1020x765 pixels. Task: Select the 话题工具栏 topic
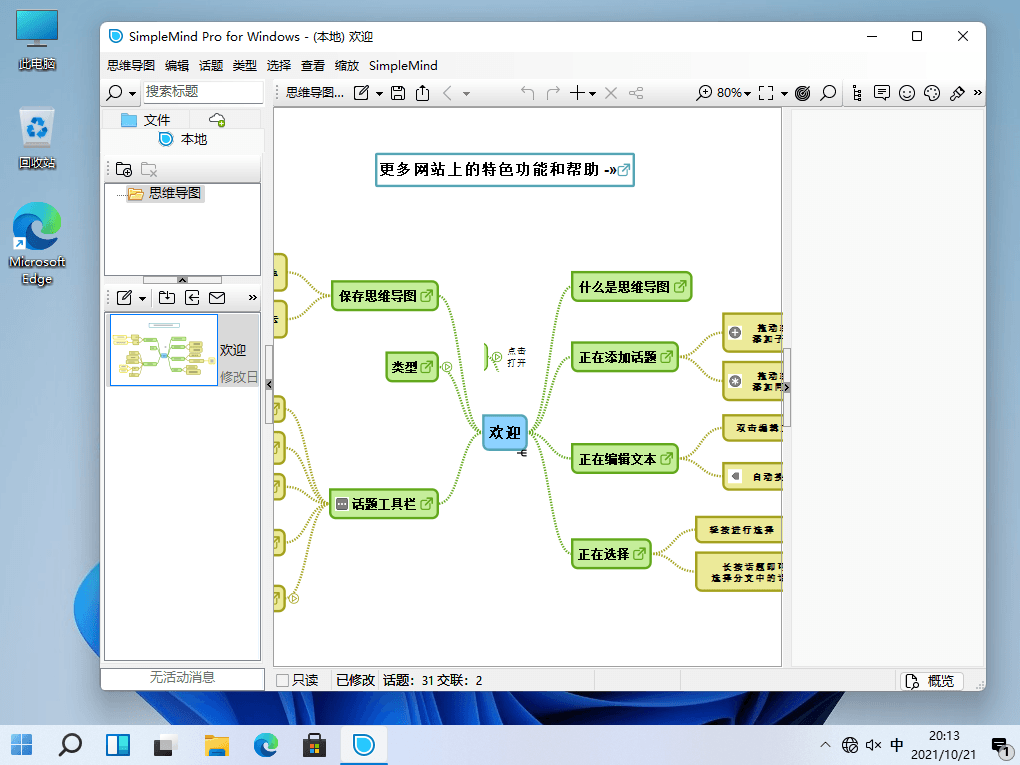click(384, 503)
